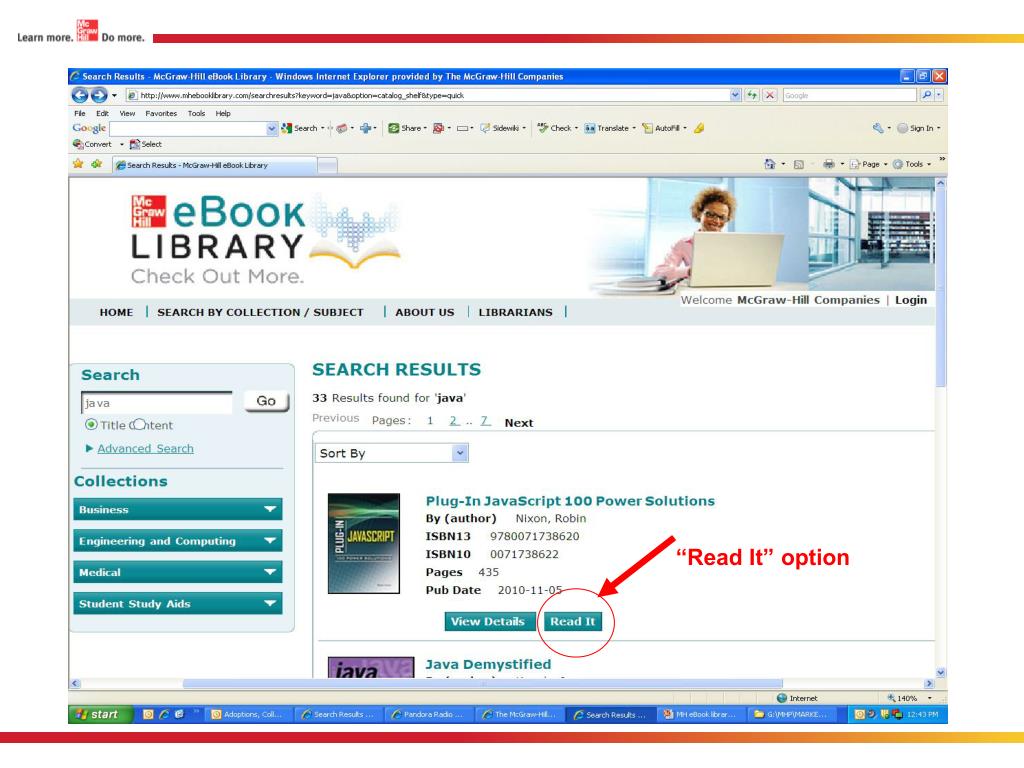Screen dimensions: 1024x768
Task: Open the Edit menu
Action: click(102, 113)
